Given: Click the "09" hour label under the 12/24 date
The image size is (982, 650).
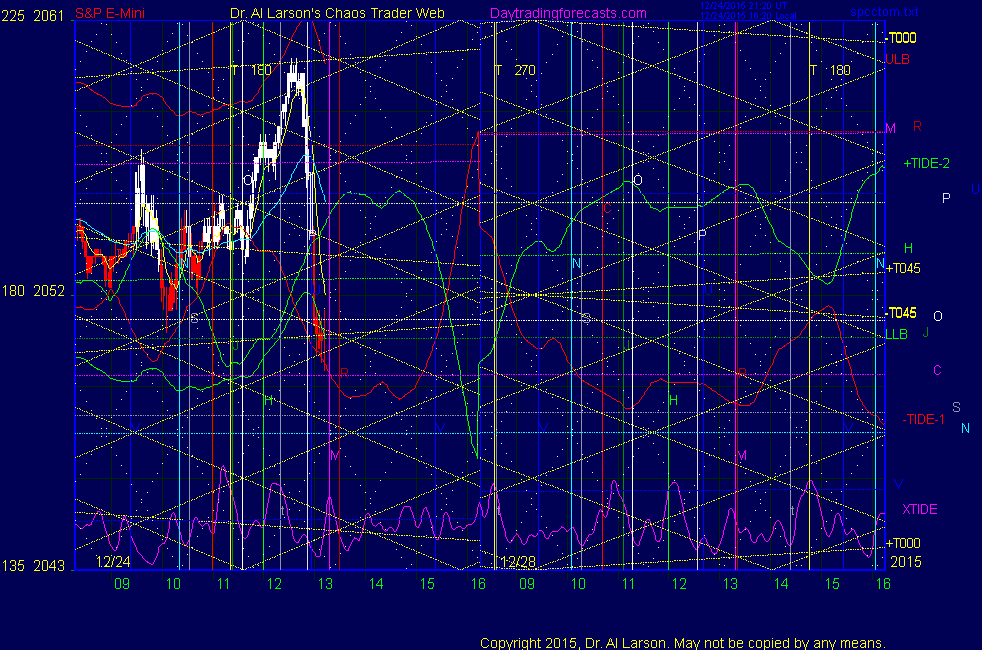Looking at the screenshot, I should point(122,584).
